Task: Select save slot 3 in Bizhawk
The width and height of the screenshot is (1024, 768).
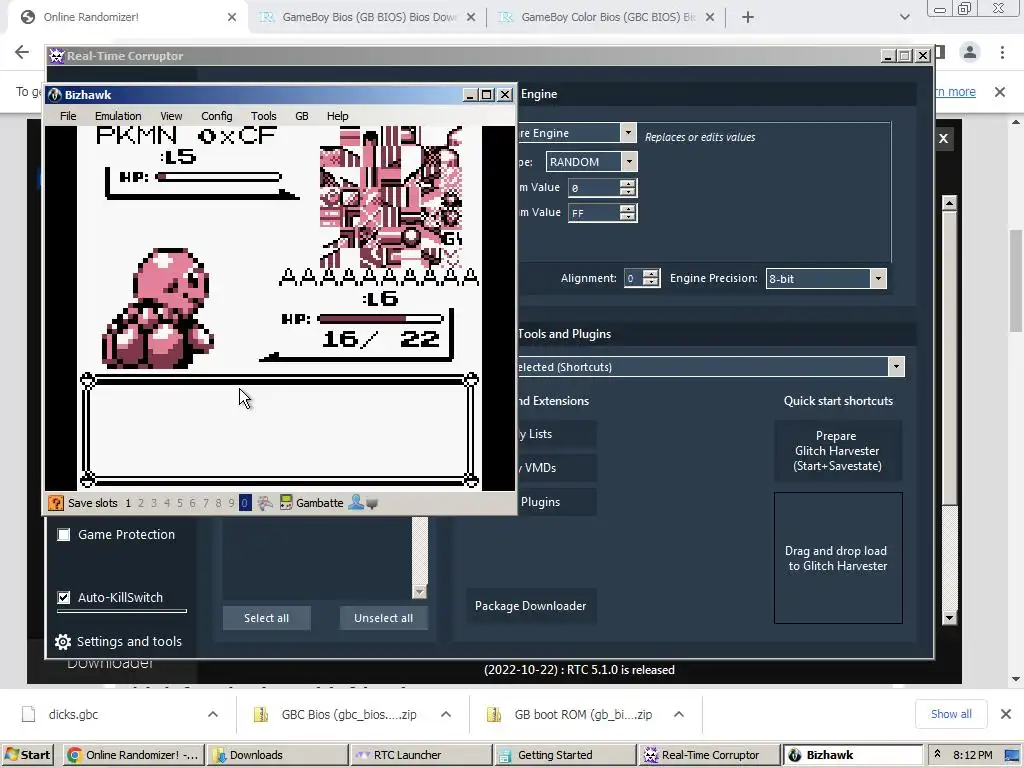Action: tap(154, 504)
